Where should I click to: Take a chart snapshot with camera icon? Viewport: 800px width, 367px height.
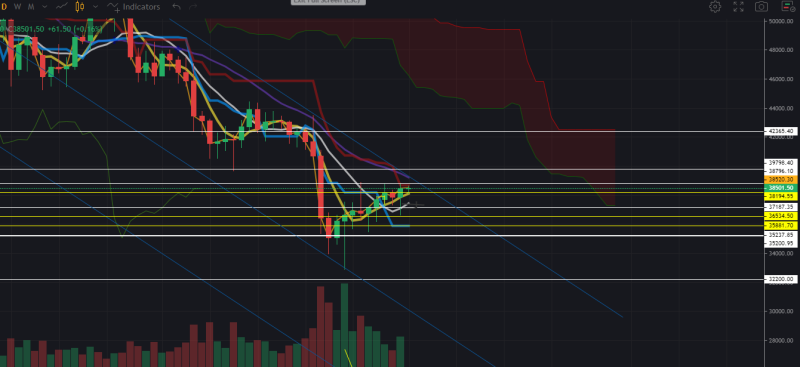click(761, 7)
